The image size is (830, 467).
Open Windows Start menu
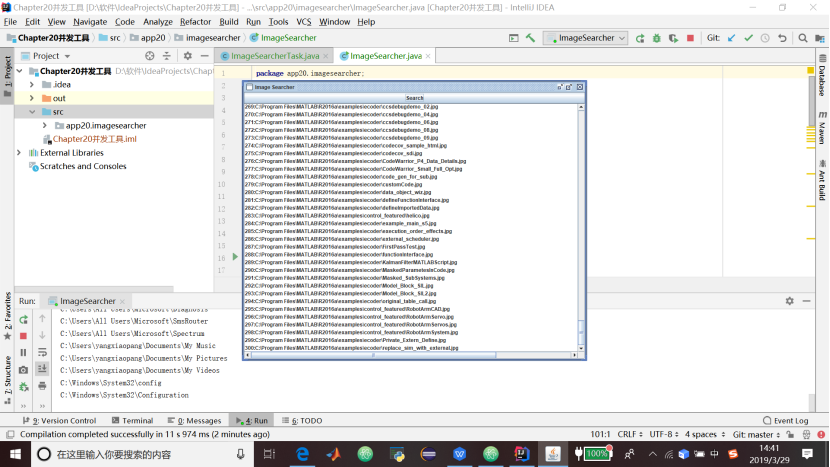tap(15, 454)
